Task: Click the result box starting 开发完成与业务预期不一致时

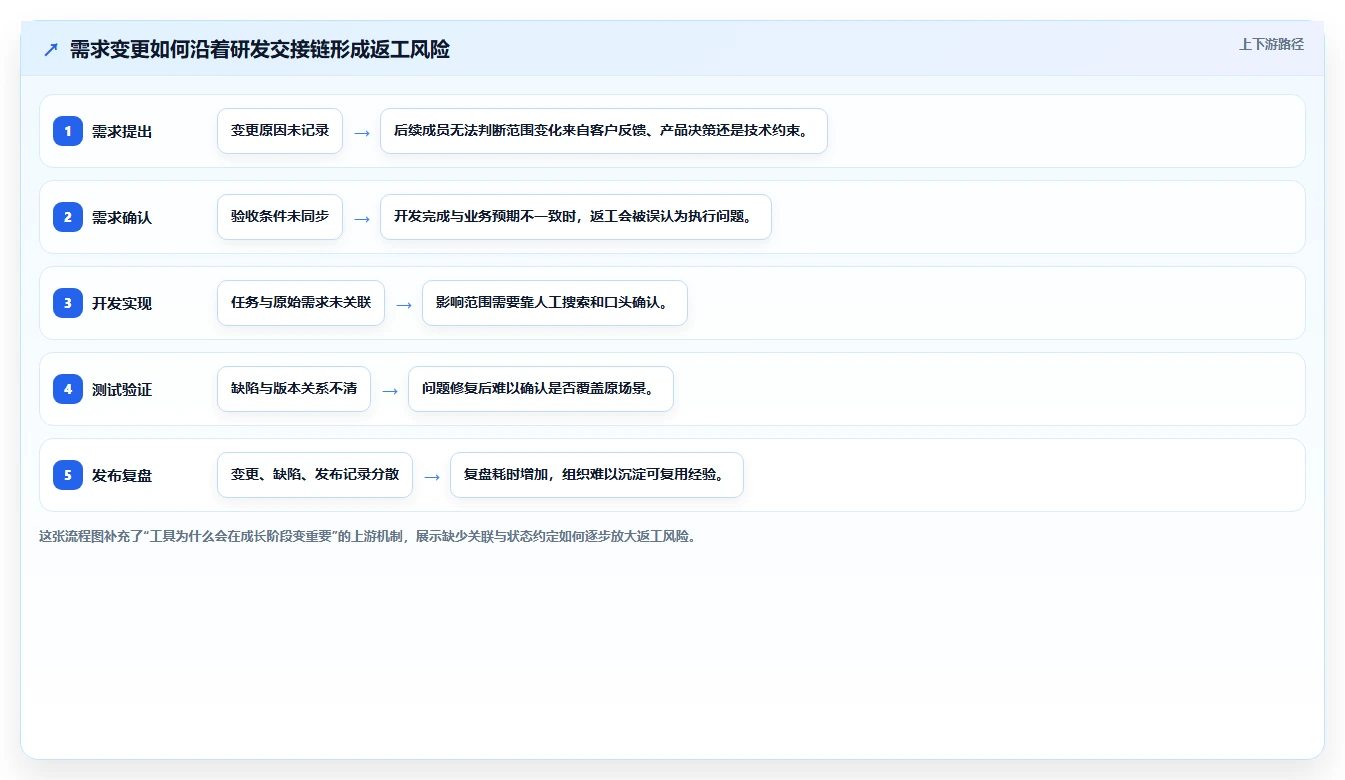Action: click(x=576, y=217)
